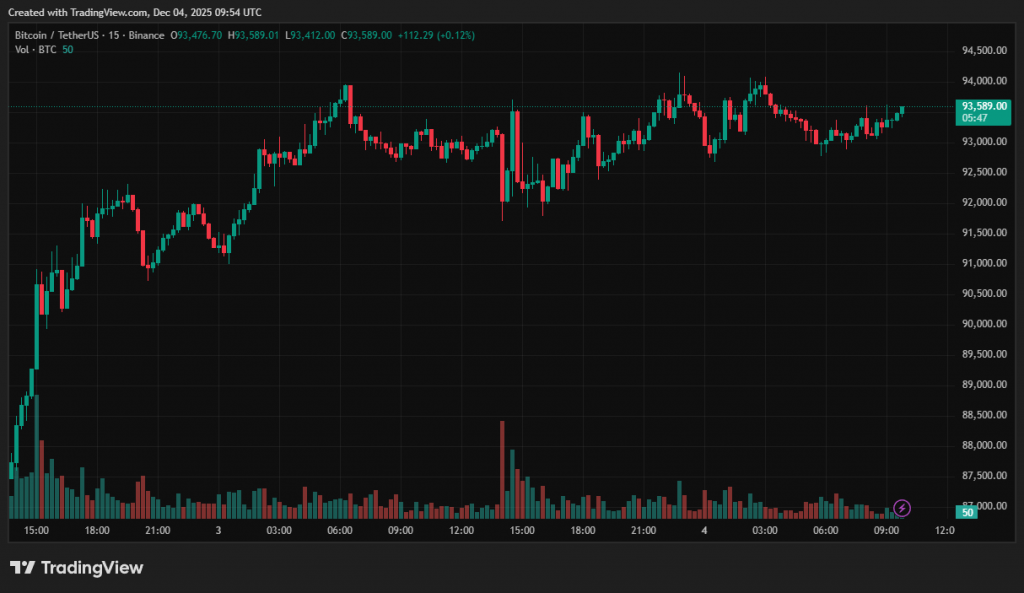Select date label 4 on the time axis

pyautogui.click(x=704, y=530)
